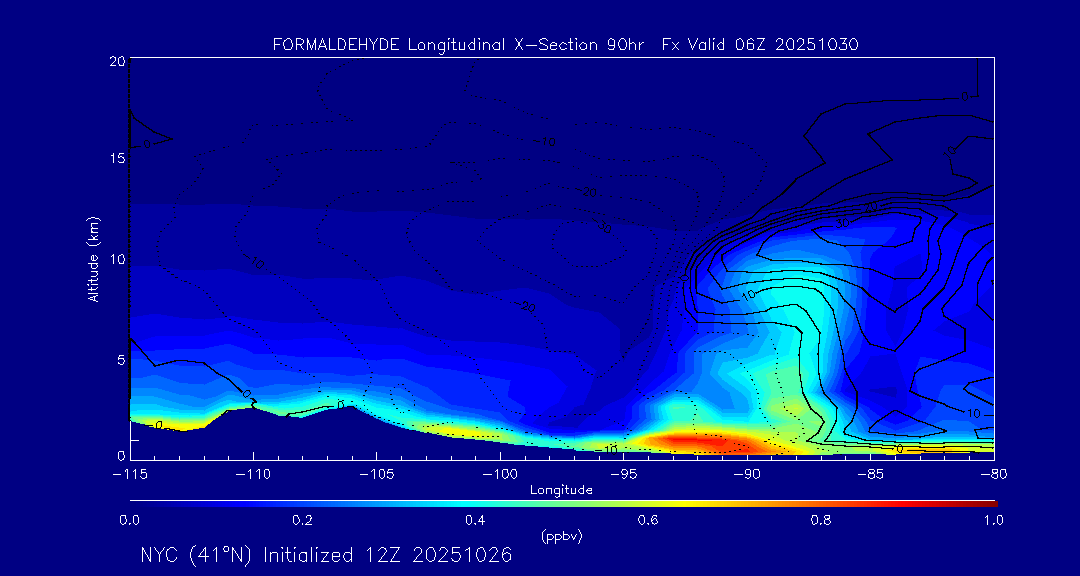Click the colorbar's 0.4 tick label
Image resolution: width=1080 pixels, height=576 pixels.
[475, 520]
